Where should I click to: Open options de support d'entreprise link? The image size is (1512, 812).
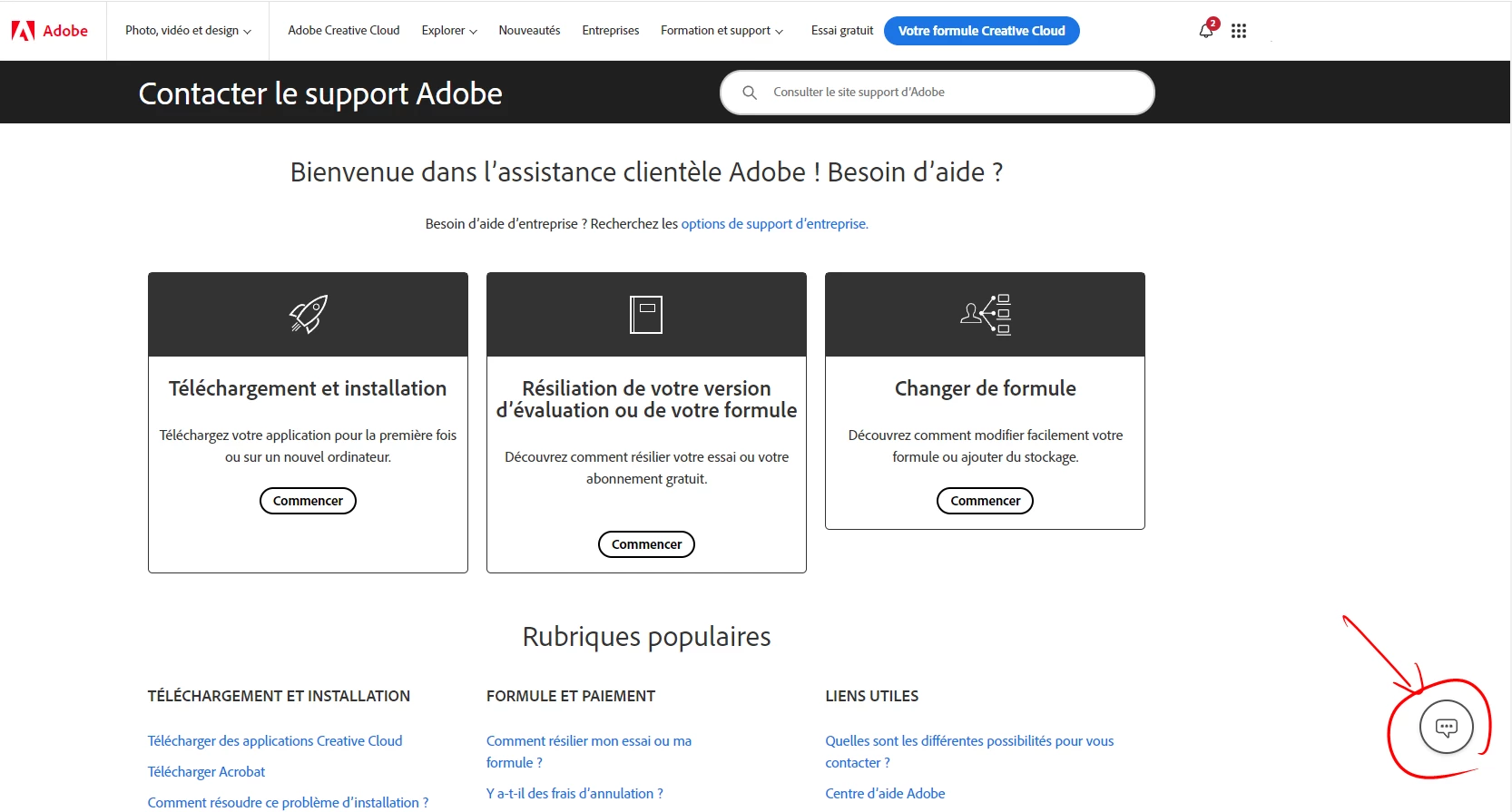tap(774, 224)
